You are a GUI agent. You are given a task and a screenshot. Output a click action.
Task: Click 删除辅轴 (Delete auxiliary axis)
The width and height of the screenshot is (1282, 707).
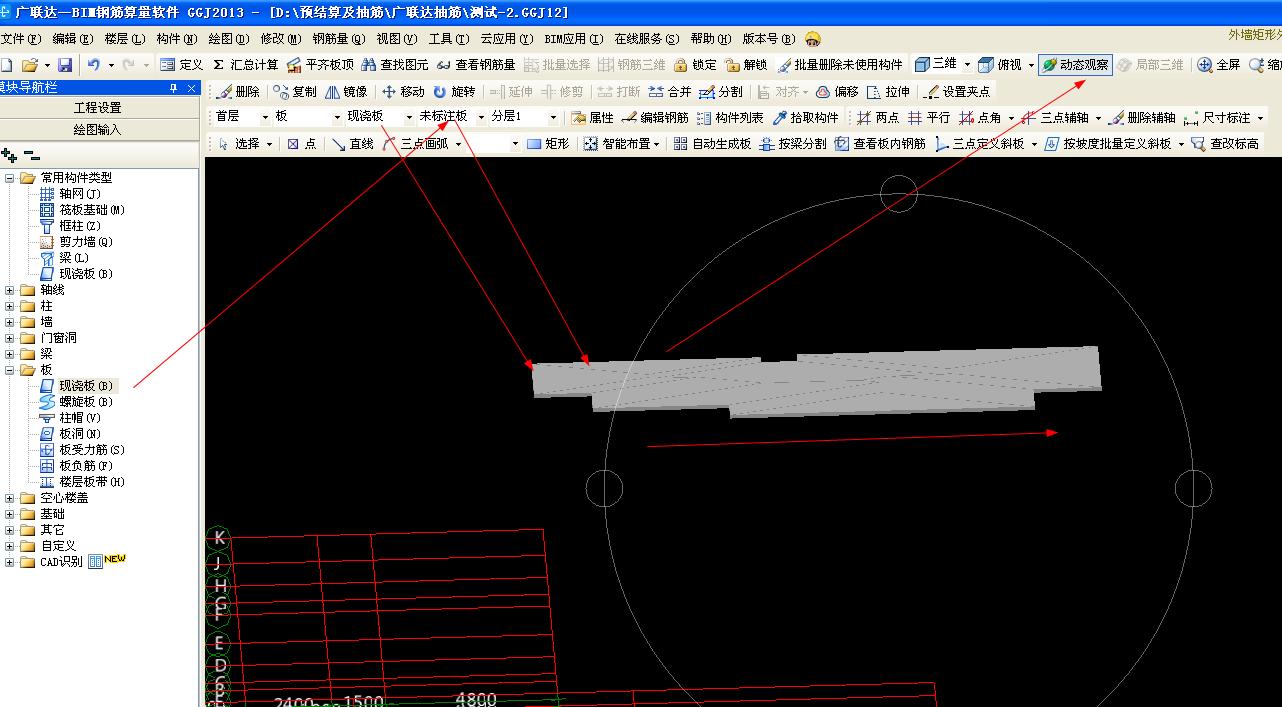tap(1142, 117)
